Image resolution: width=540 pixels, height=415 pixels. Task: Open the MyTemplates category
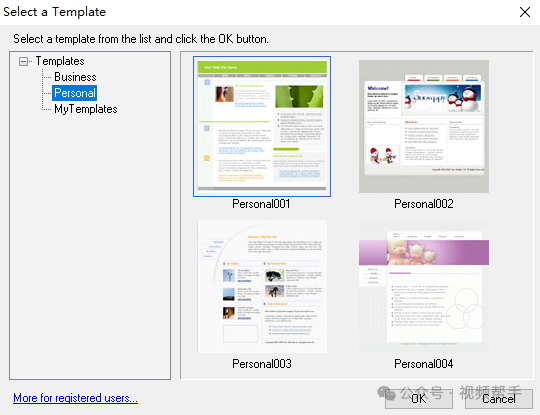click(85, 109)
